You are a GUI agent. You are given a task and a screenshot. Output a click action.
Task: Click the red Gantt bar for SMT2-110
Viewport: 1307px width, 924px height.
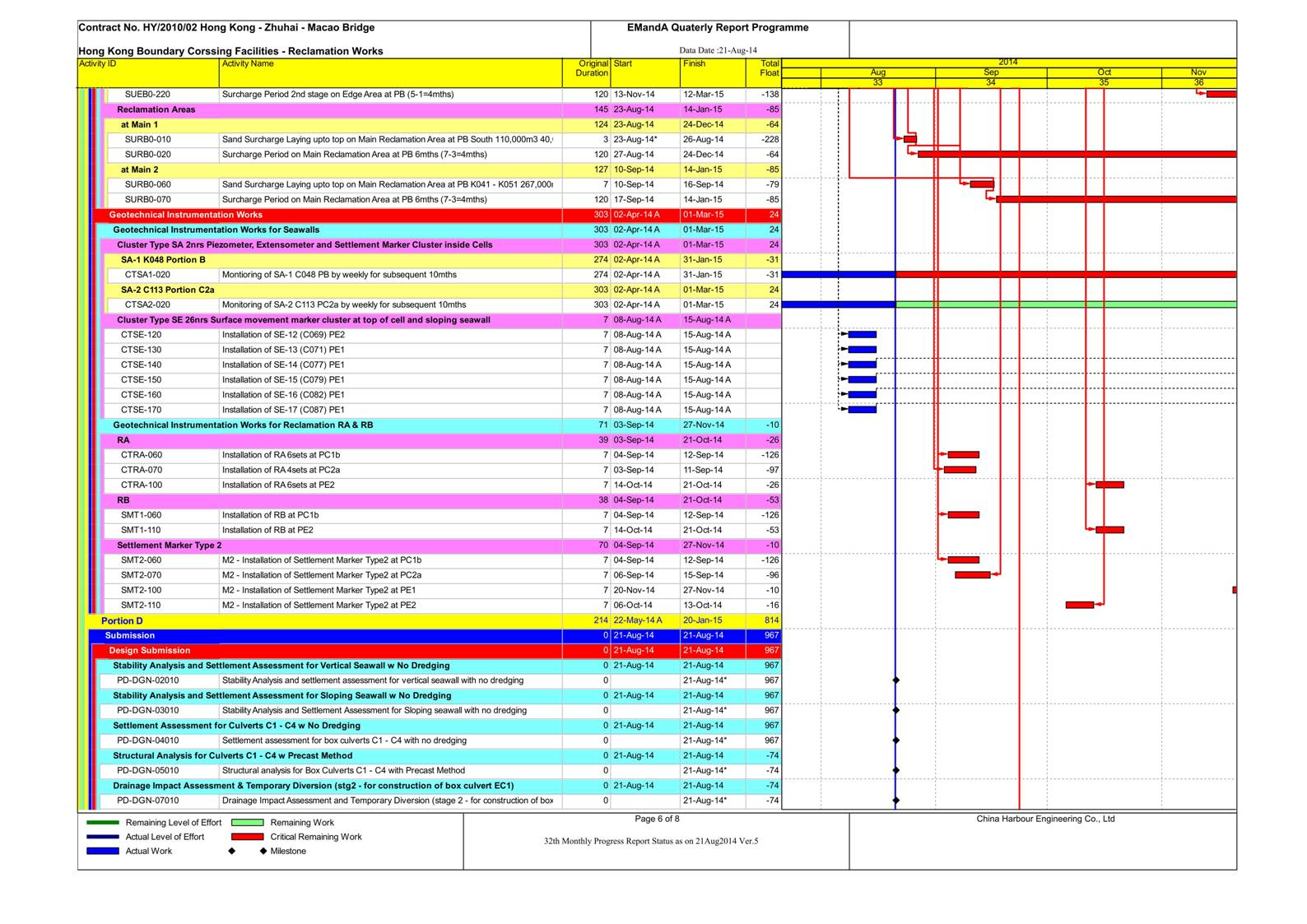(1079, 605)
